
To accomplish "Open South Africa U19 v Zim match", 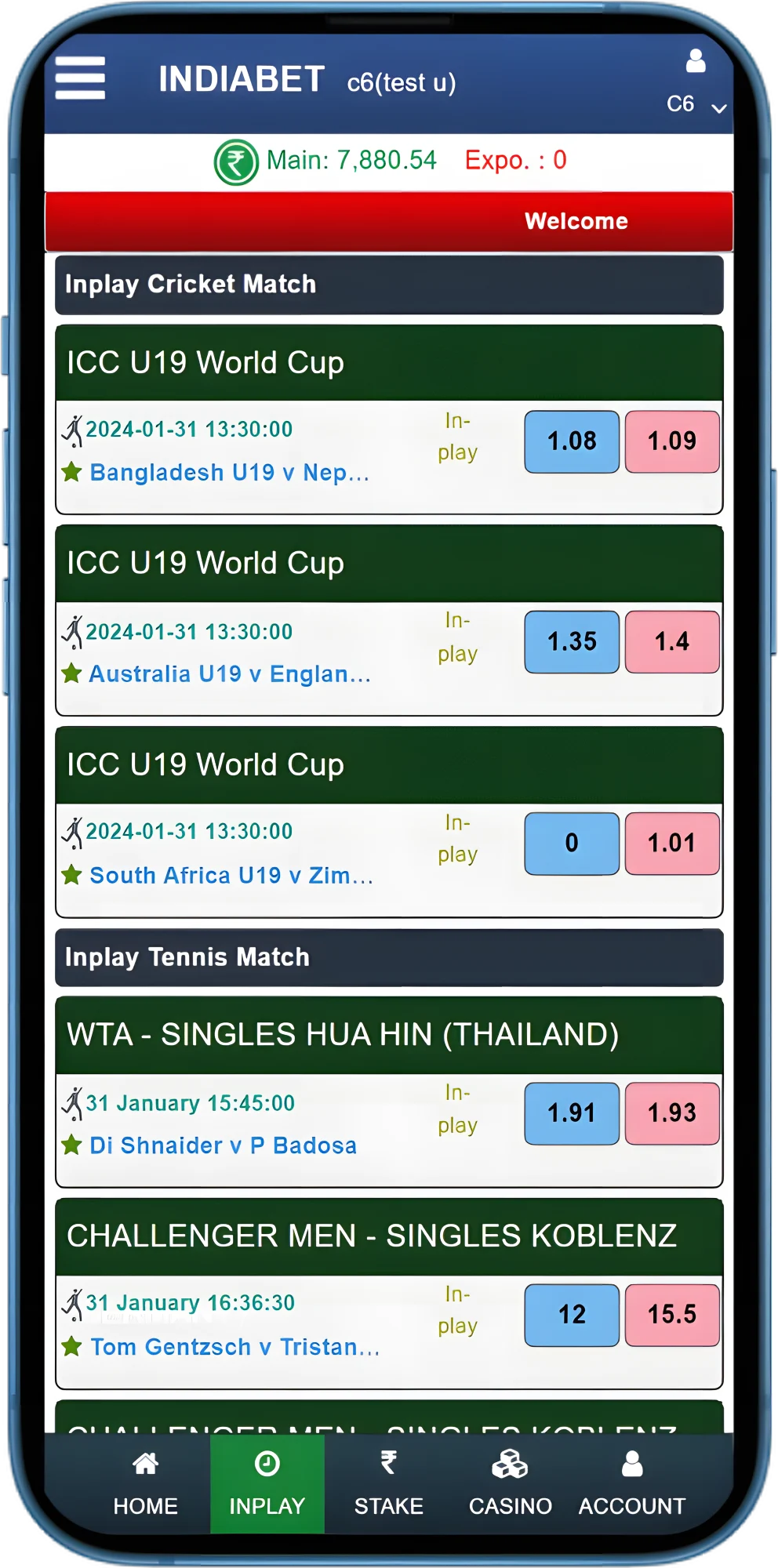I will 231,875.
